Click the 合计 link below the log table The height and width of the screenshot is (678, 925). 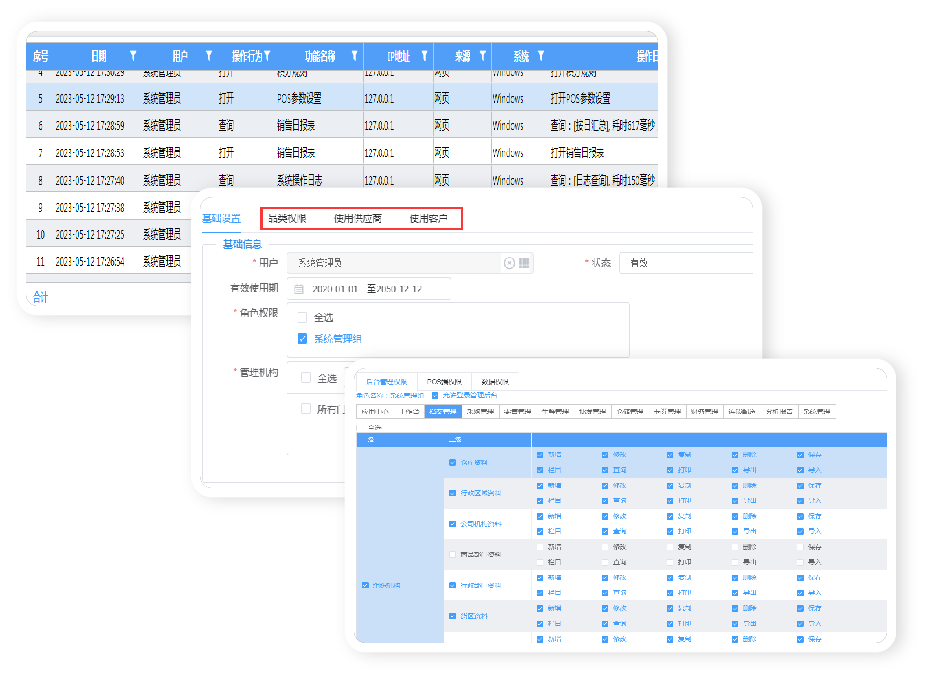[x=40, y=297]
